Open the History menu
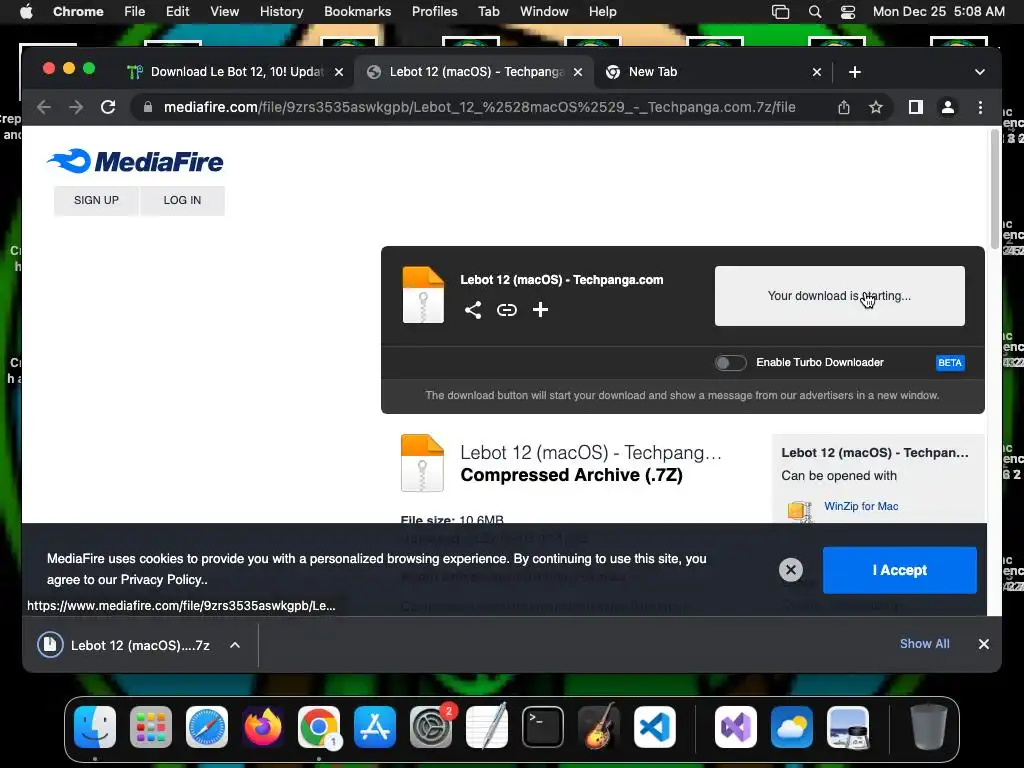The width and height of the screenshot is (1024, 768). (281, 12)
